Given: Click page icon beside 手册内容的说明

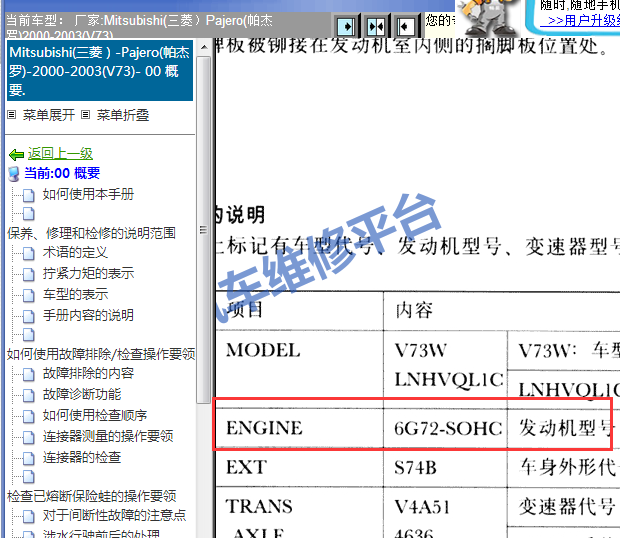Looking at the screenshot, I should (28, 316).
